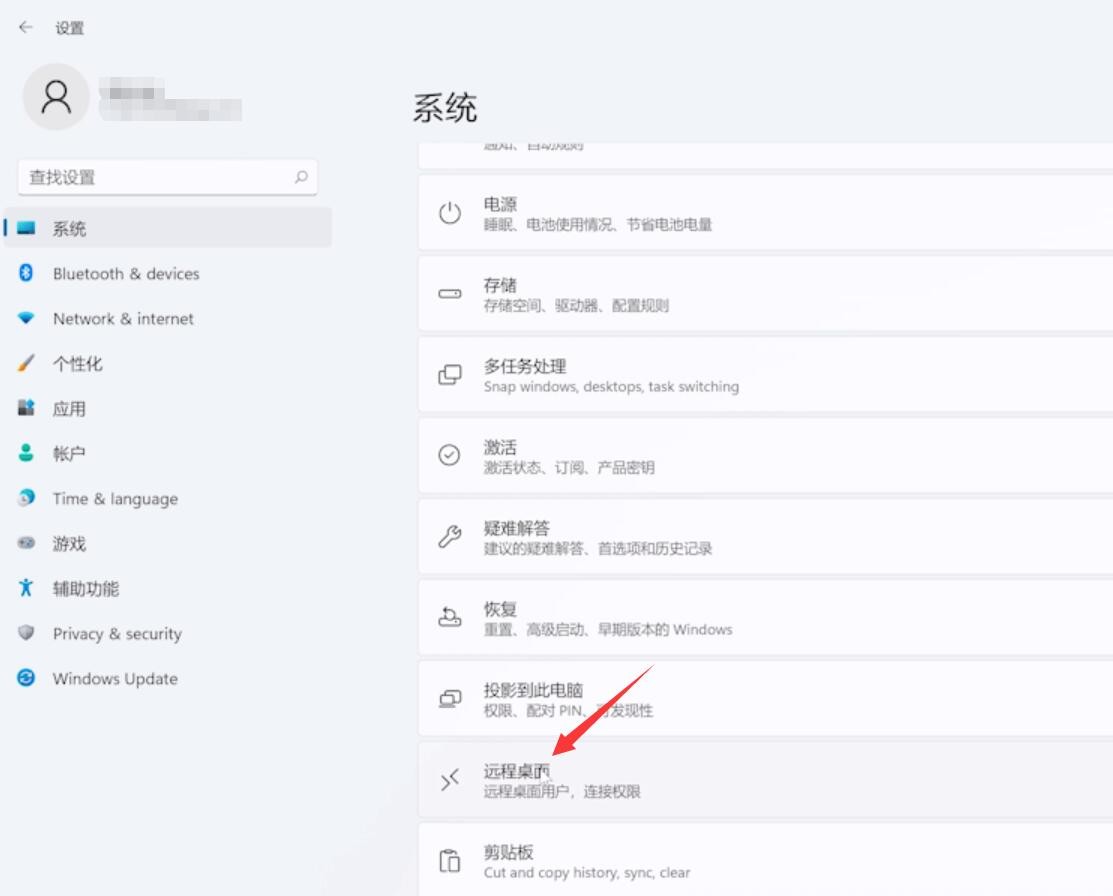Open the 应用 settings section
The image size is (1113, 896).
[x=69, y=409]
